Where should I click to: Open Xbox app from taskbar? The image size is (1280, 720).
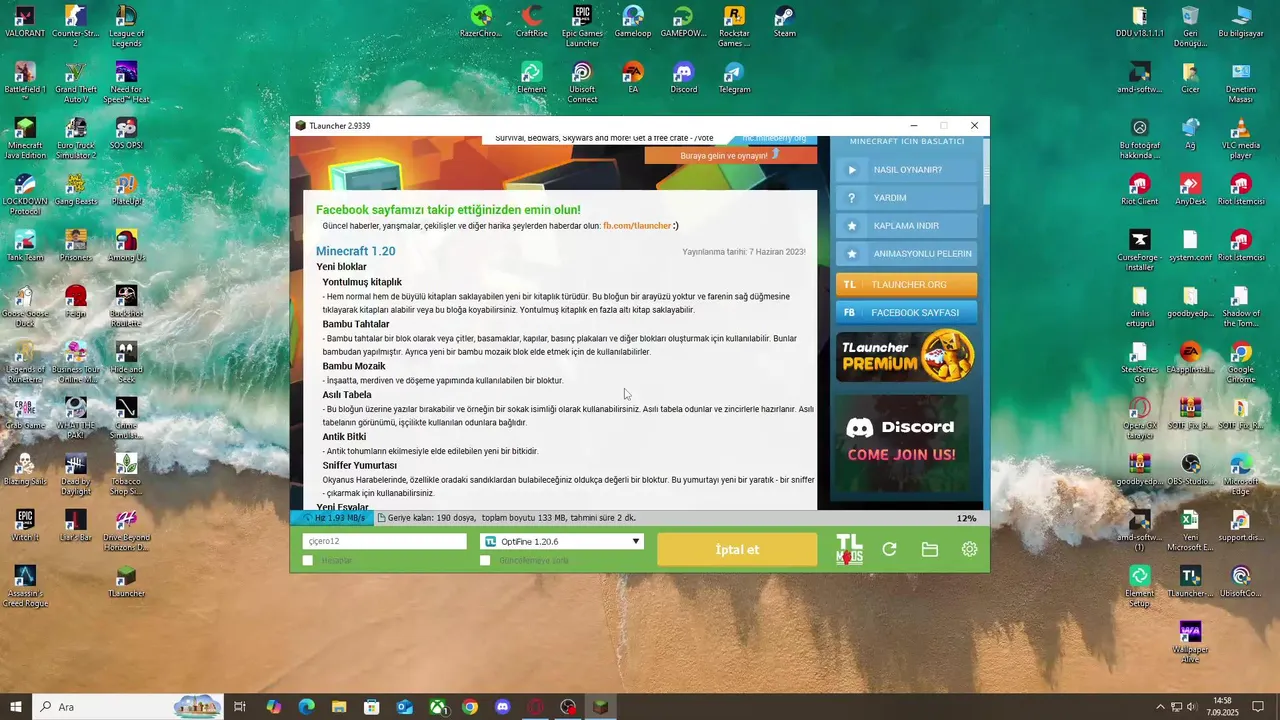pyautogui.click(x=437, y=707)
